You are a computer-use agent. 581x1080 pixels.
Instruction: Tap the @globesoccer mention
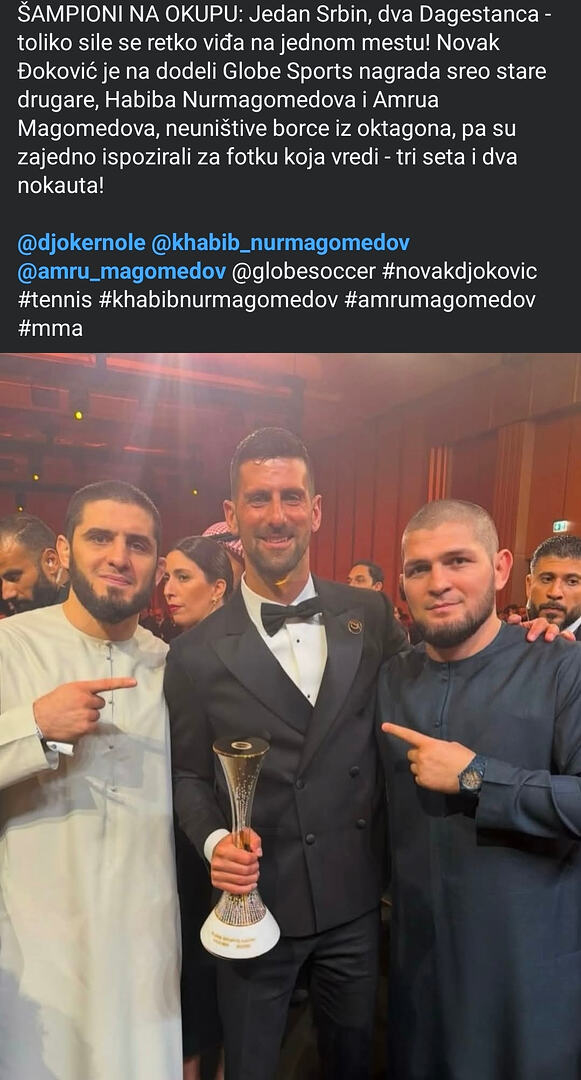tap(304, 272)
